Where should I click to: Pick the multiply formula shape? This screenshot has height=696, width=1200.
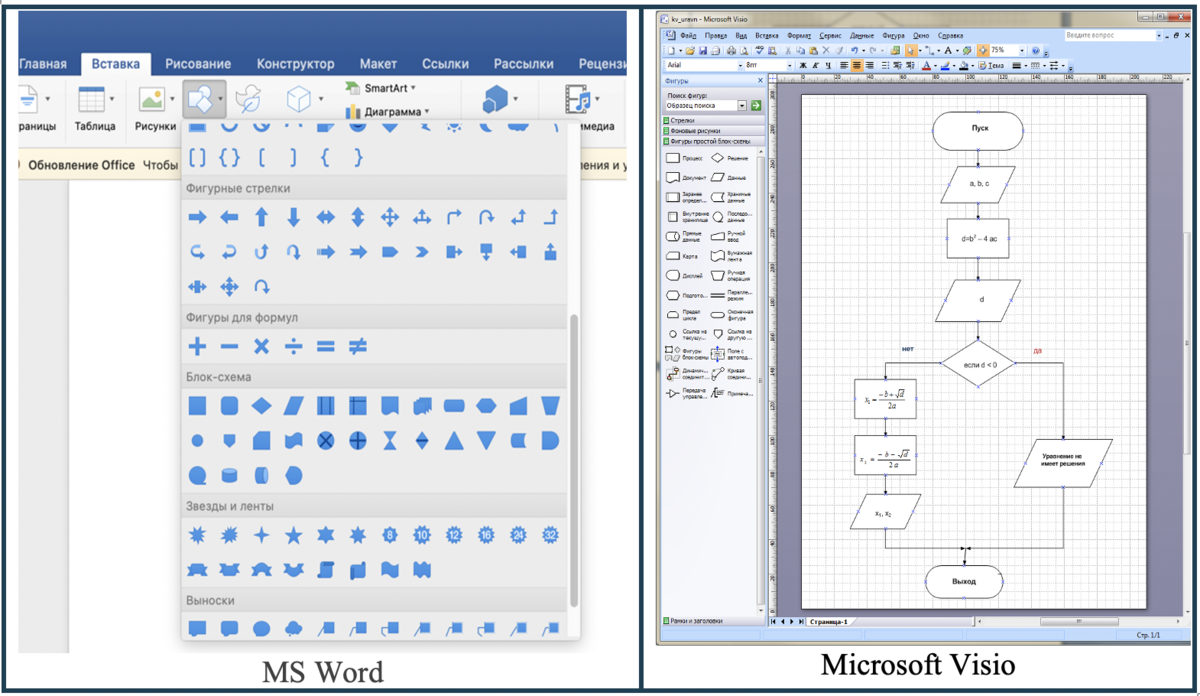point(261,346)
